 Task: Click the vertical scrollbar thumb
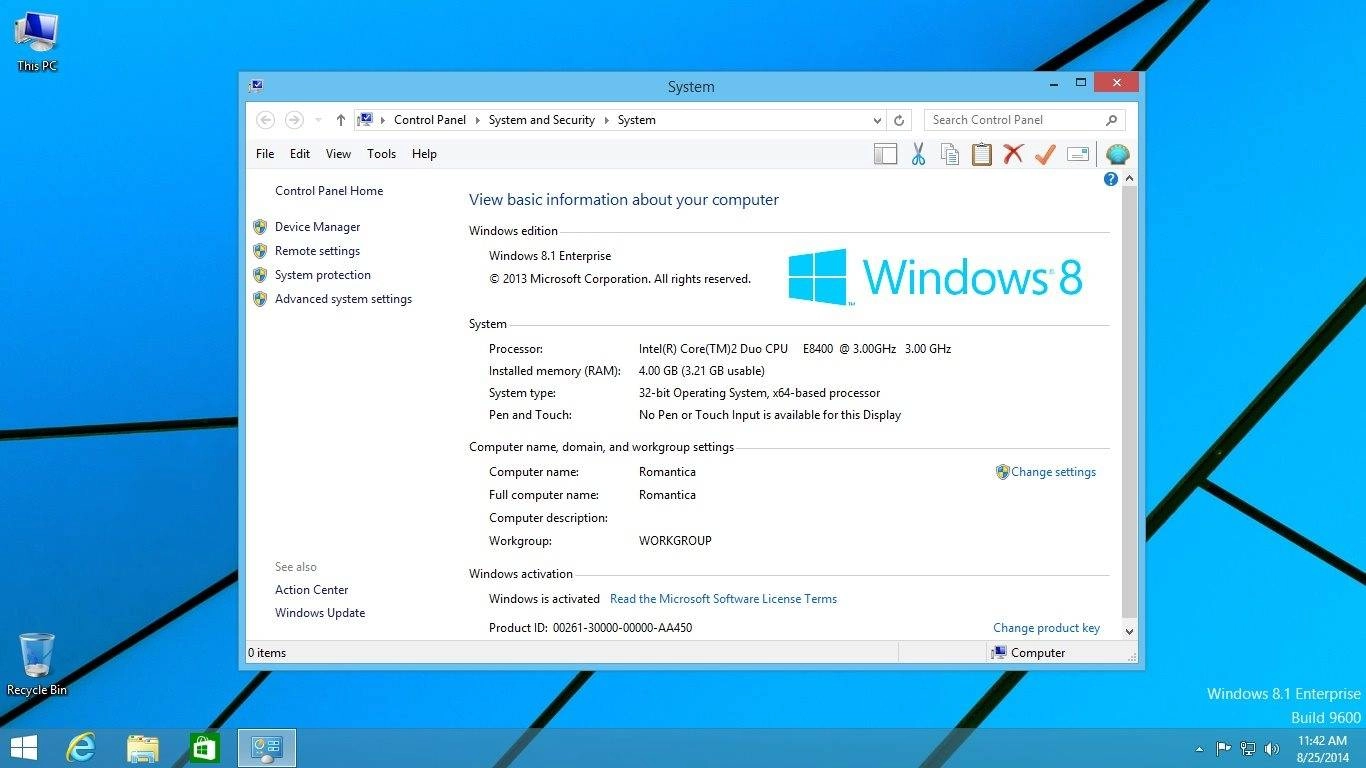(x=1130, y=401)
